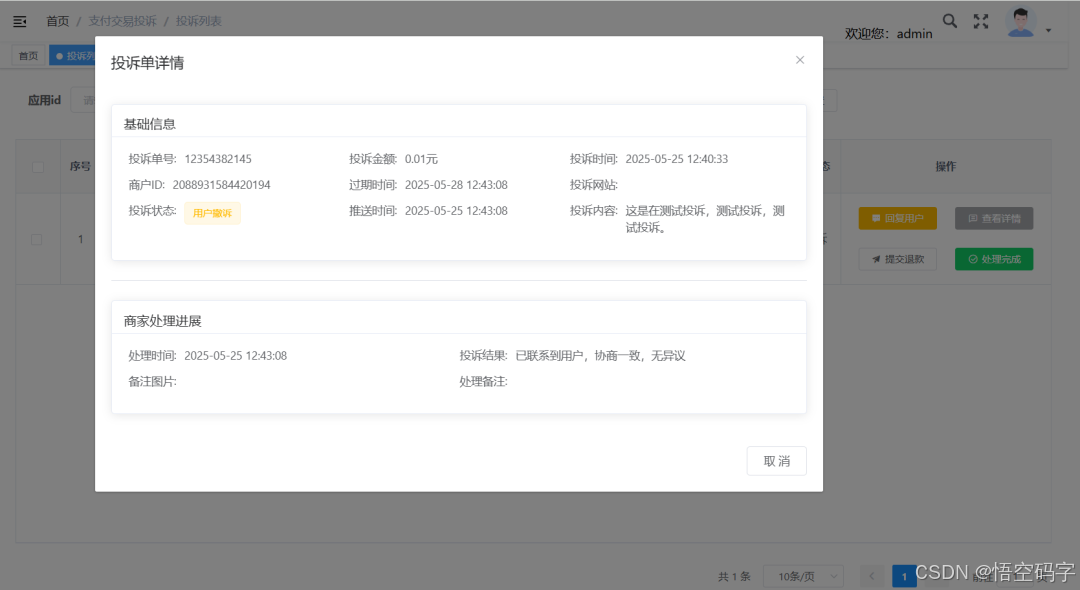Screen dimensions: 1080x590
Task: Open the search magnifier icon in header
Action: tap(950, 21)
